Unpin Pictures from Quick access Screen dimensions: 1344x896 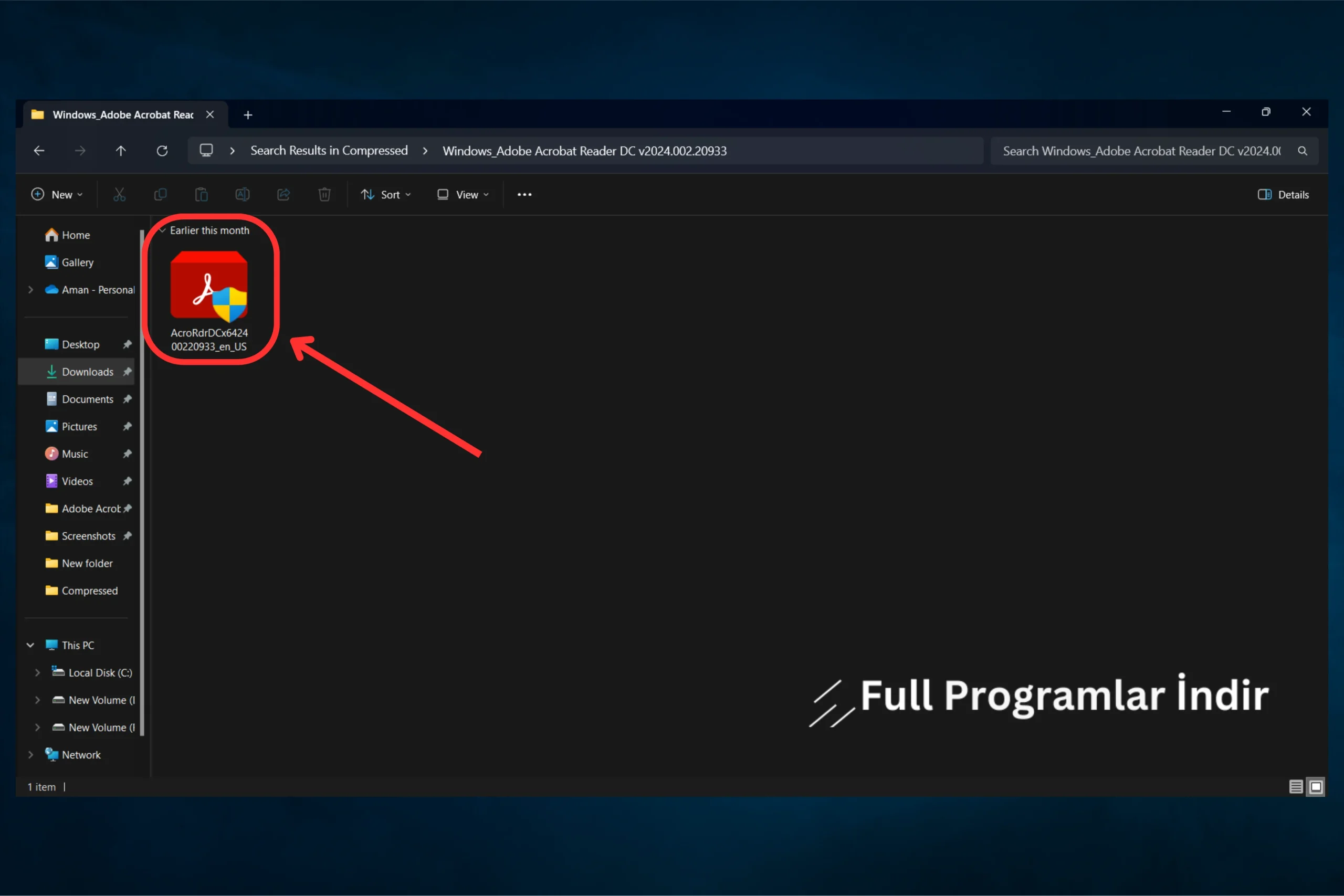point(128,427)
